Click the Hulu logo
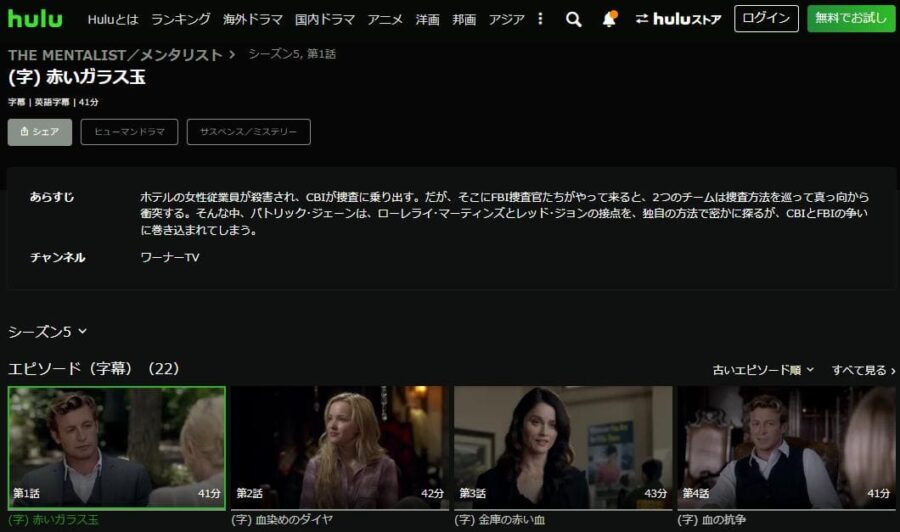The image size is (900, 532). [35, 19]
